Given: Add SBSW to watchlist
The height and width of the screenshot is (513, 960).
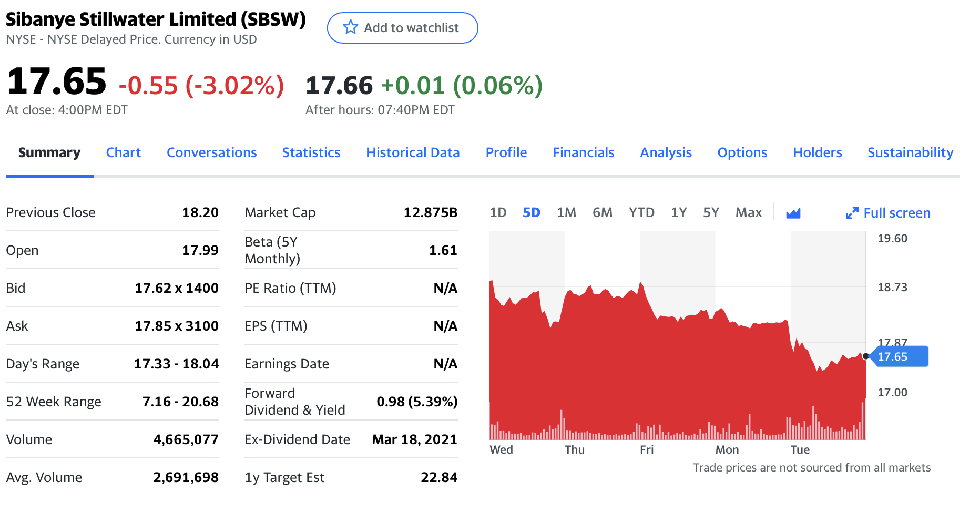Looking at the screenshot, I should pos(402,28).
